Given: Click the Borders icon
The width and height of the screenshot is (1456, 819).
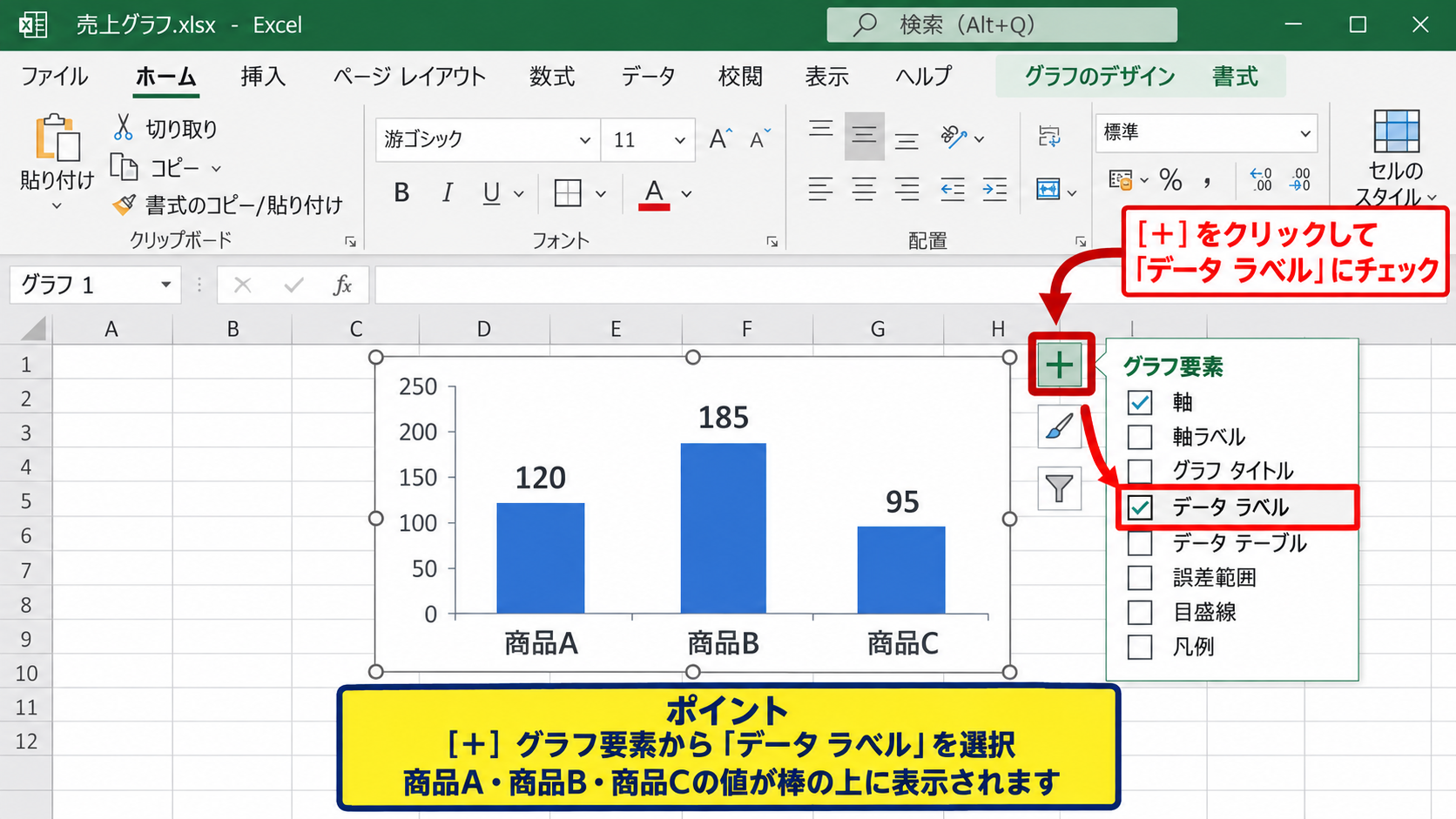Looking at the screenshot, I should point(568,192).
